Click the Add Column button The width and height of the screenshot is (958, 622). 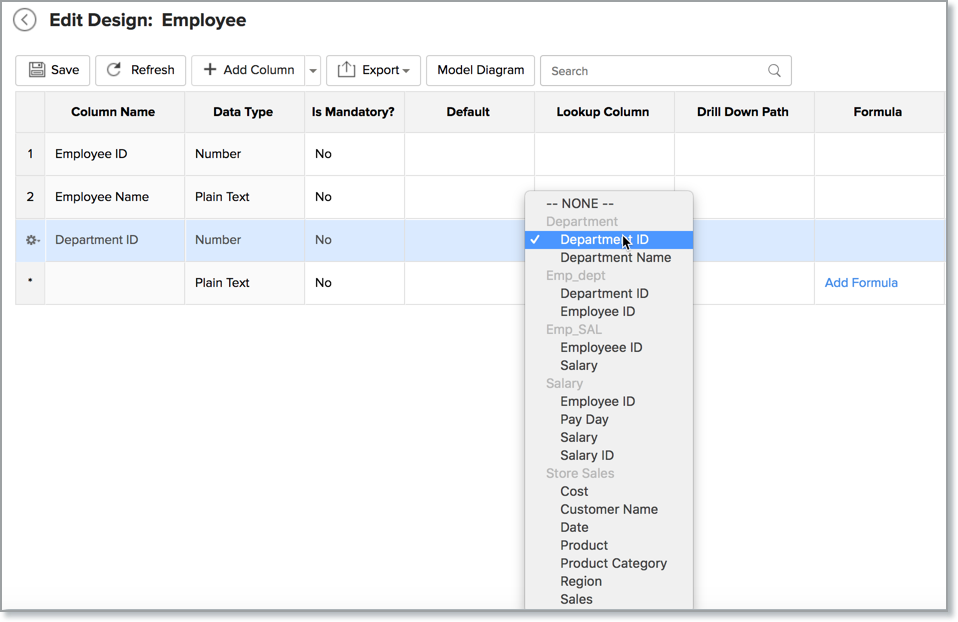click(x=248, y=70)
